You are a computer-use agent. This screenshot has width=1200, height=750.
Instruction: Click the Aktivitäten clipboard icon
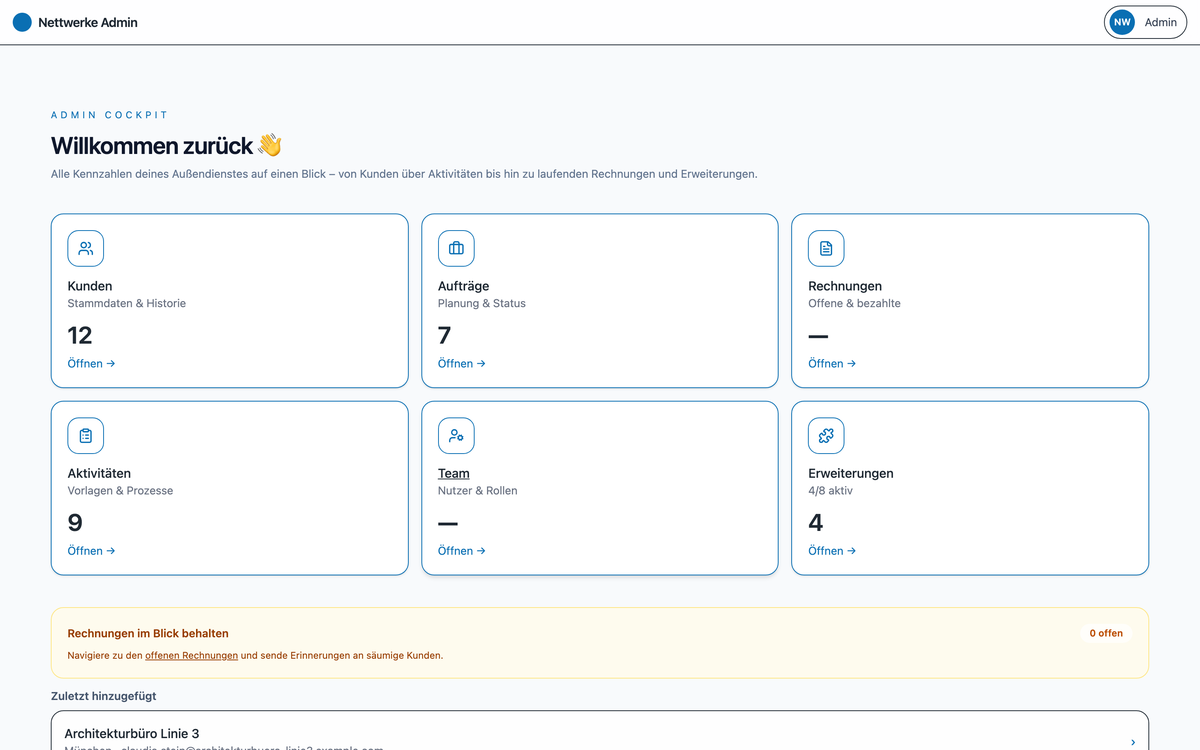[86, 435]
